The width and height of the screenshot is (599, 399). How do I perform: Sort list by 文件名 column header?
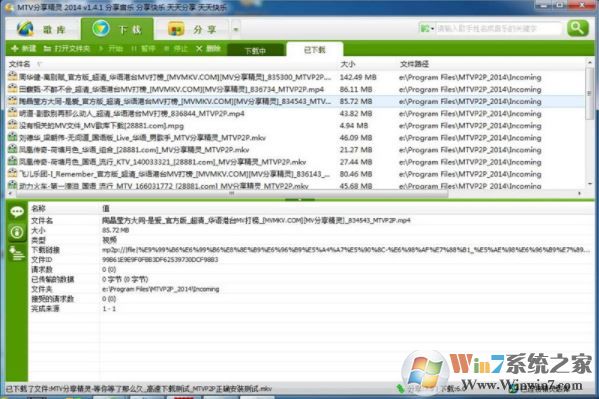click(x=19, y=64)
